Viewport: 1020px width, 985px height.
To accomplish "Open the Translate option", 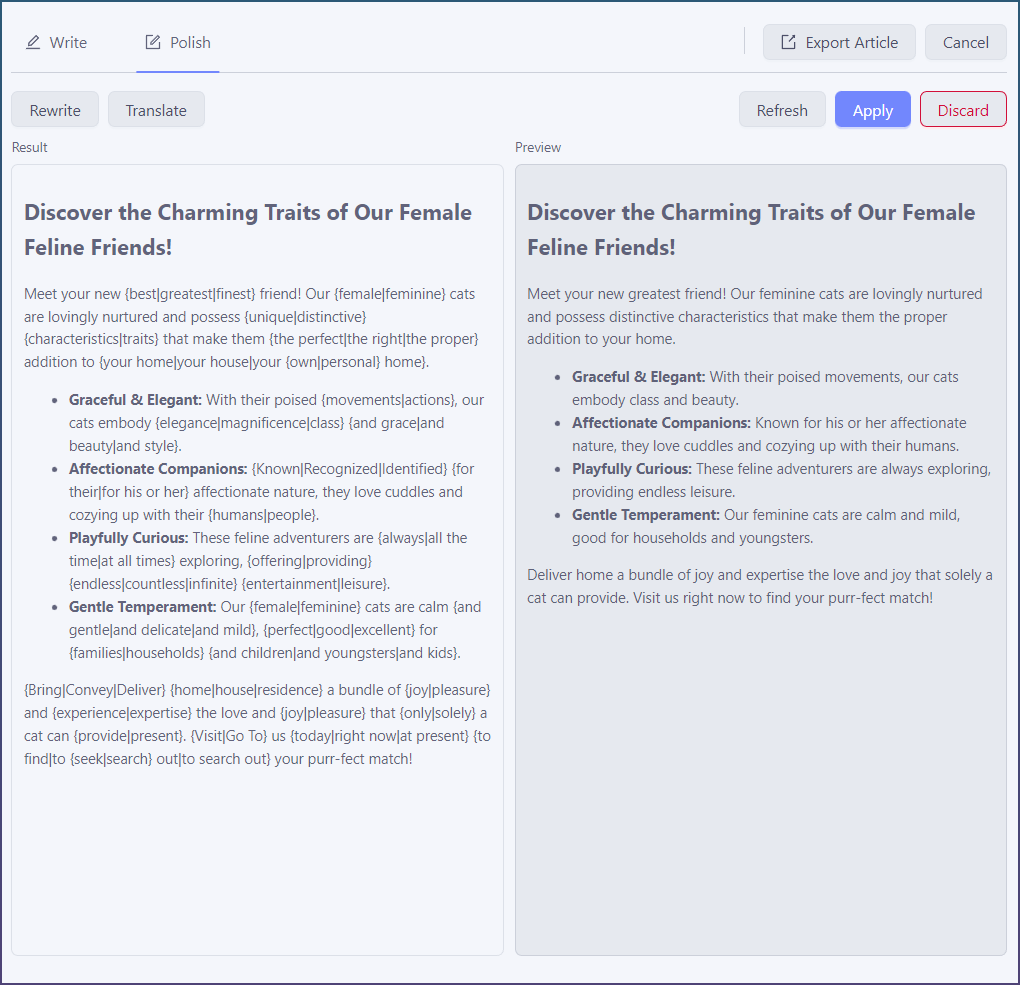I will tap(156, 110).
